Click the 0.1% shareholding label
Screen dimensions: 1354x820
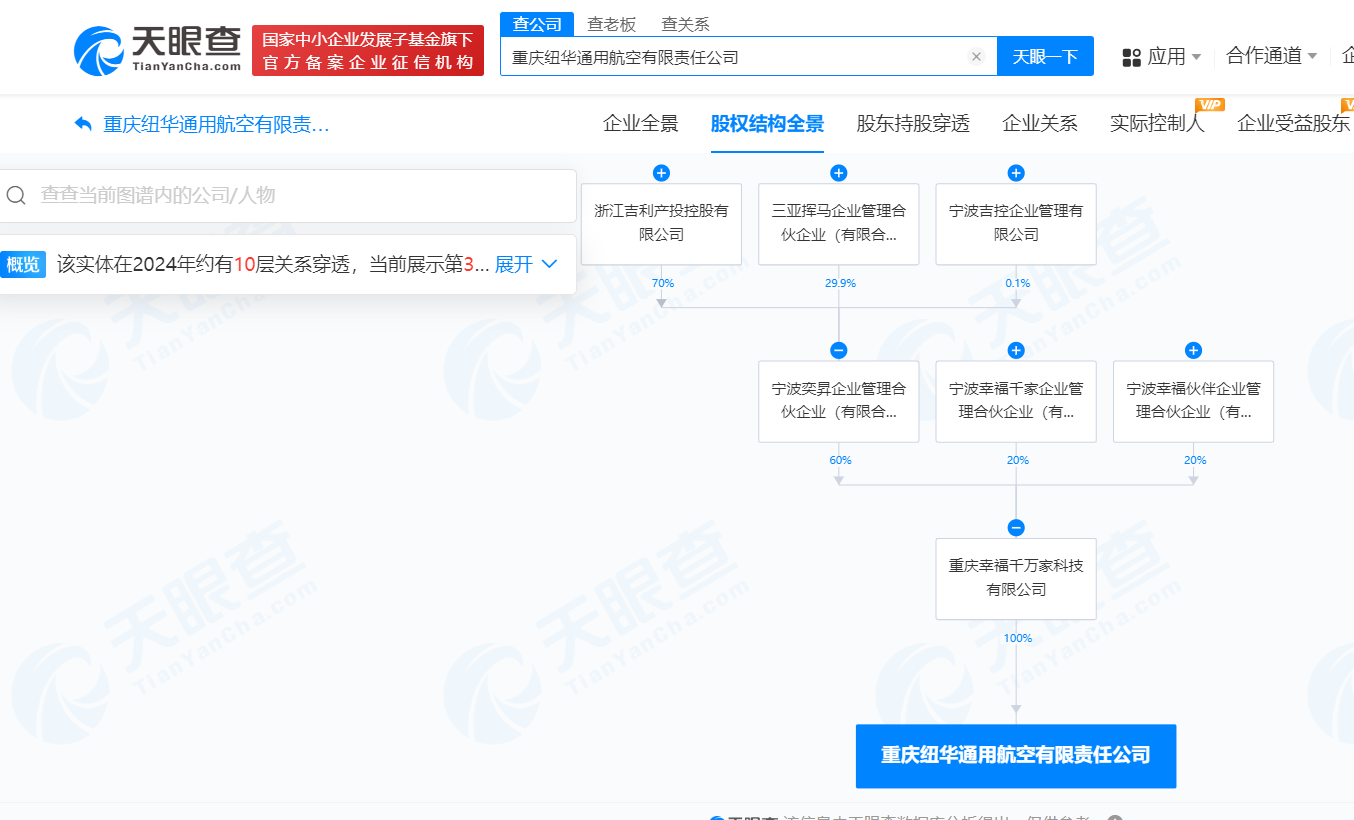tap(1017, 283)
